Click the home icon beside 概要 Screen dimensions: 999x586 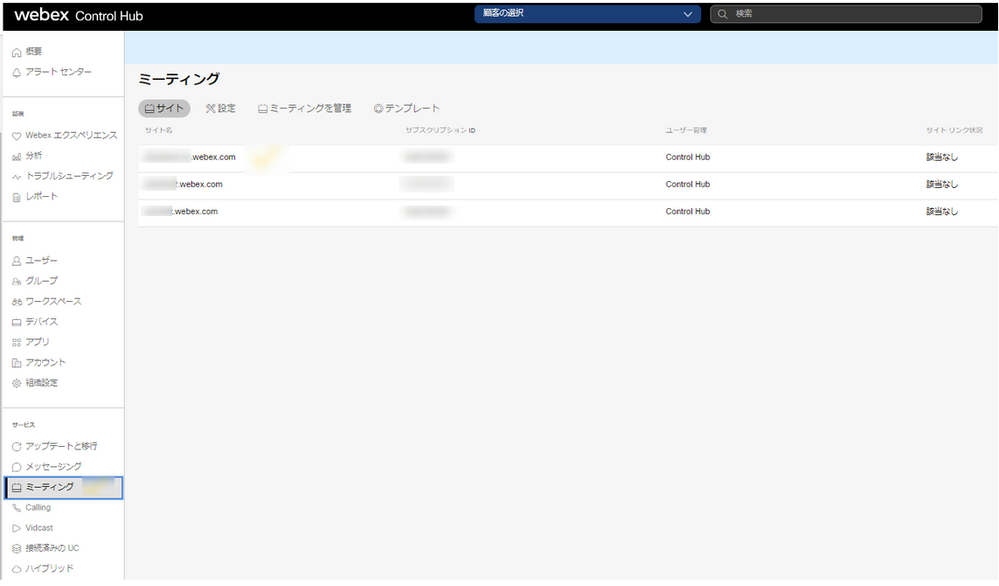click(x=17, y=52)
